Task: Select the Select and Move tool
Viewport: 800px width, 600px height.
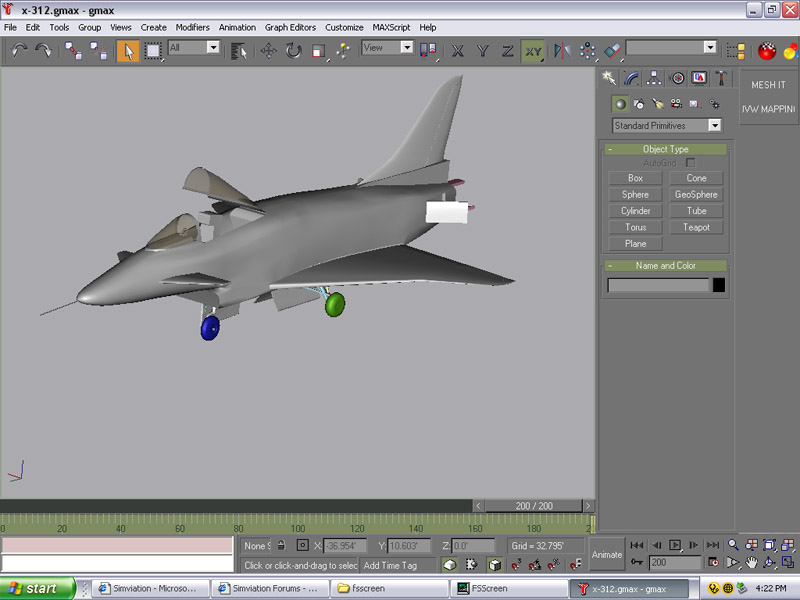Action: tap(269, 49)
